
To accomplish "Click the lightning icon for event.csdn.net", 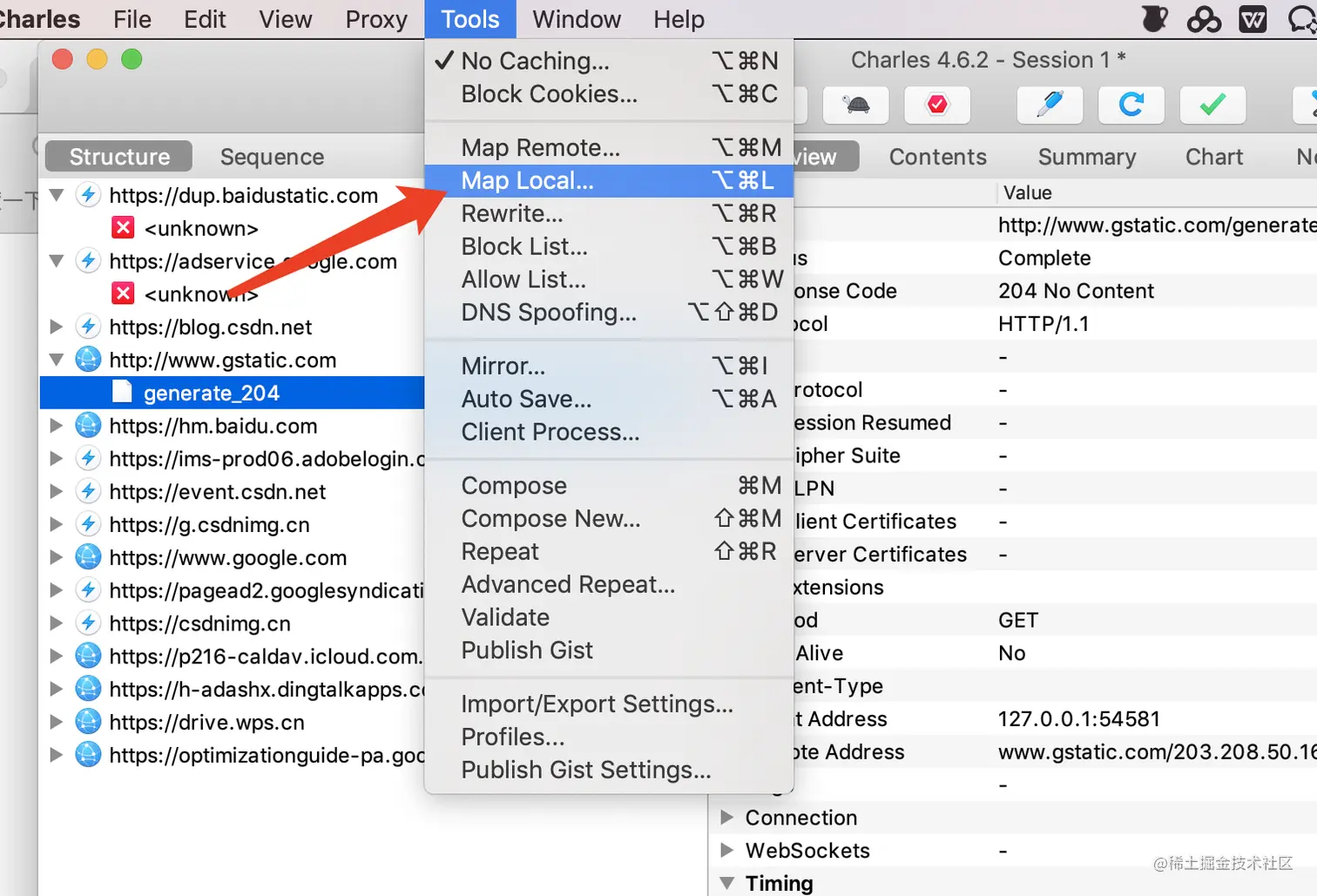I will coord(88,491).
